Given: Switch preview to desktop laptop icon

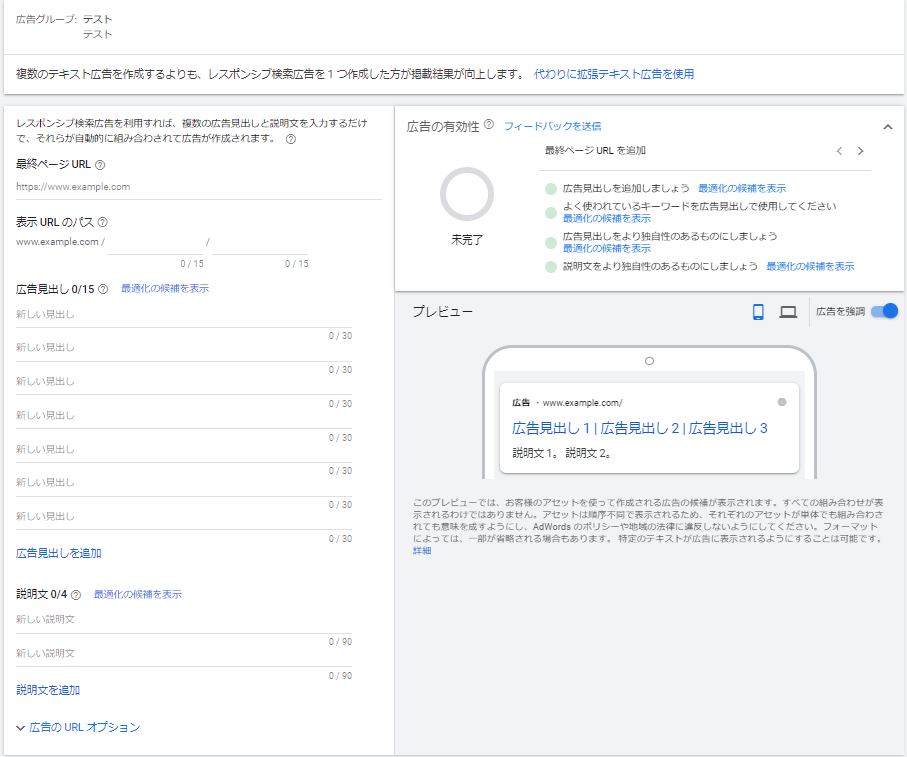Looking at the screenshot, I should coord(788,312).
